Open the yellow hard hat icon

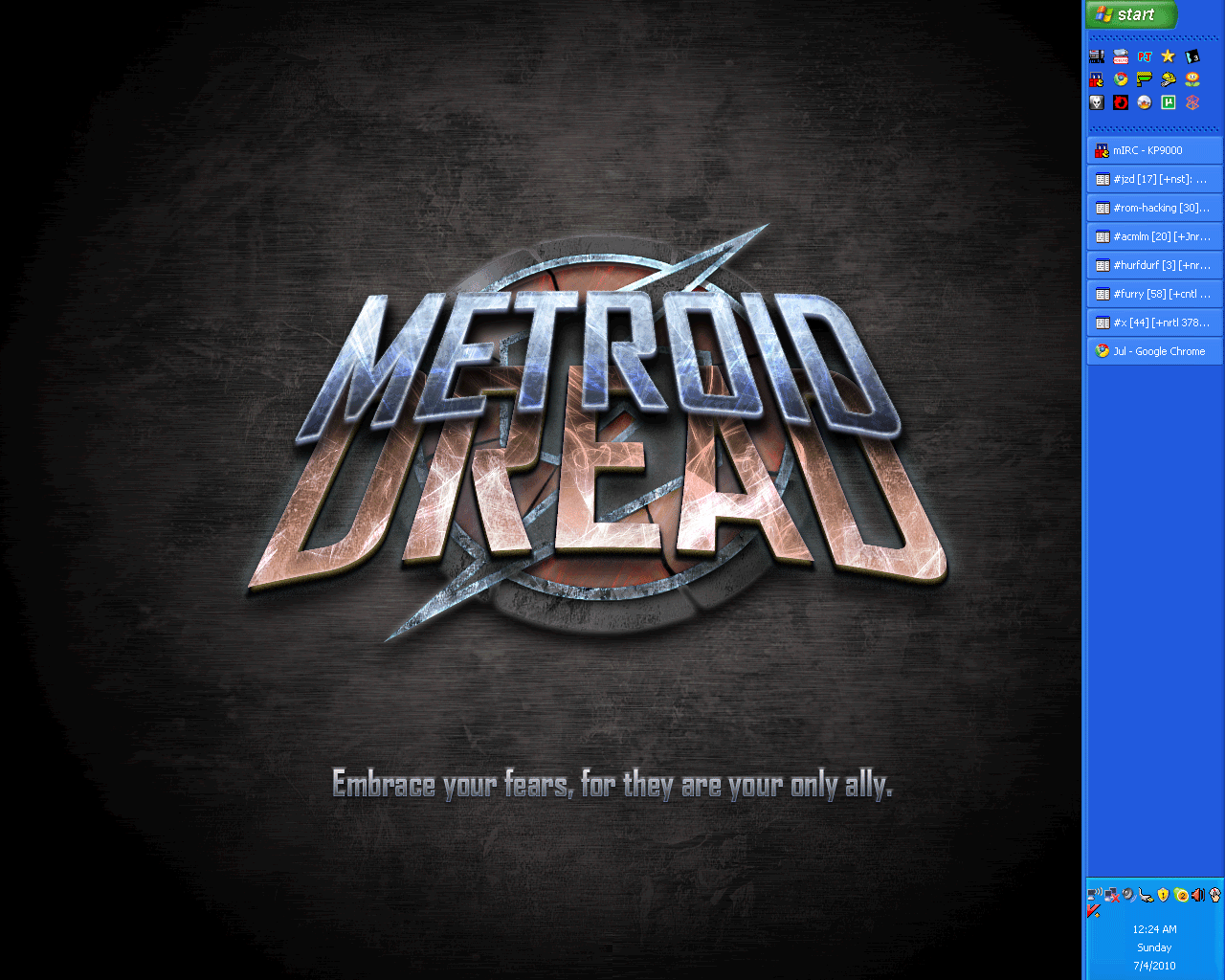point(1168,79)
